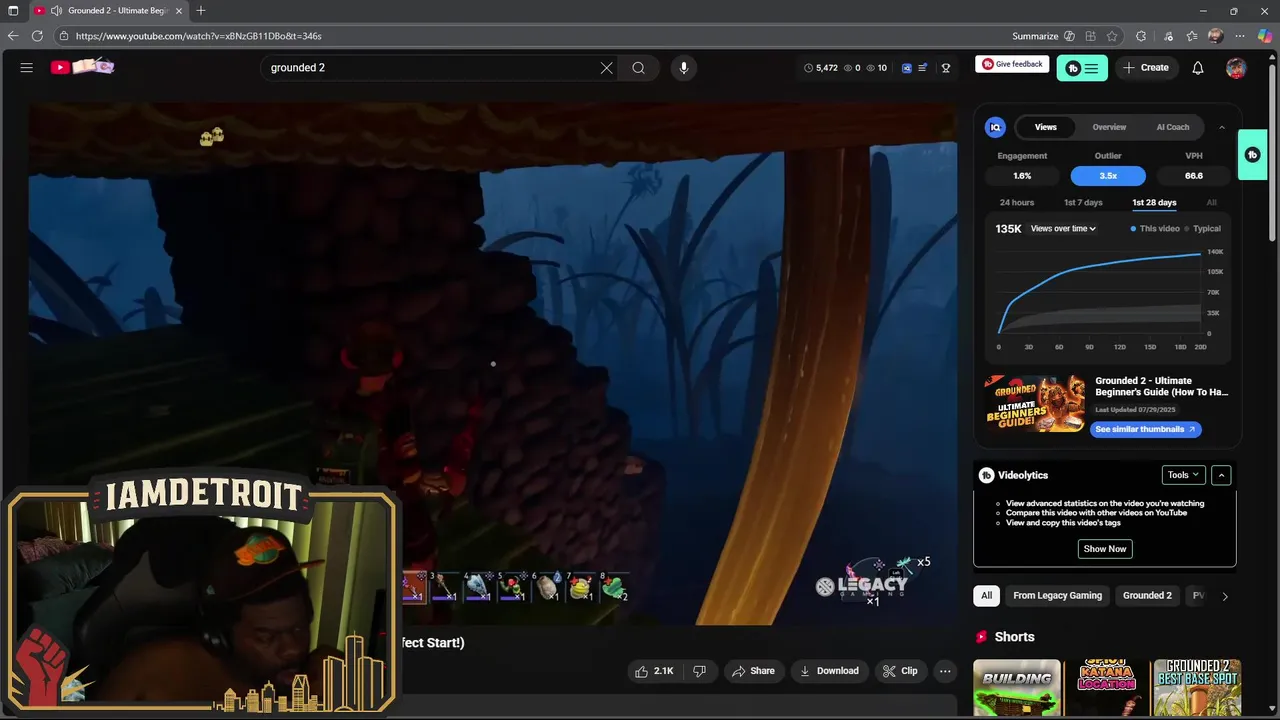Click the magnifier search button
1280x720 pixels.
tap(638, 68)
